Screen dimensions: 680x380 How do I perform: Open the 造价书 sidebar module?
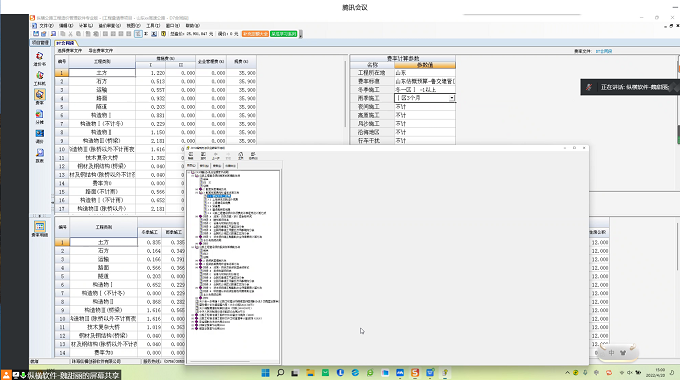coord(39,59)
